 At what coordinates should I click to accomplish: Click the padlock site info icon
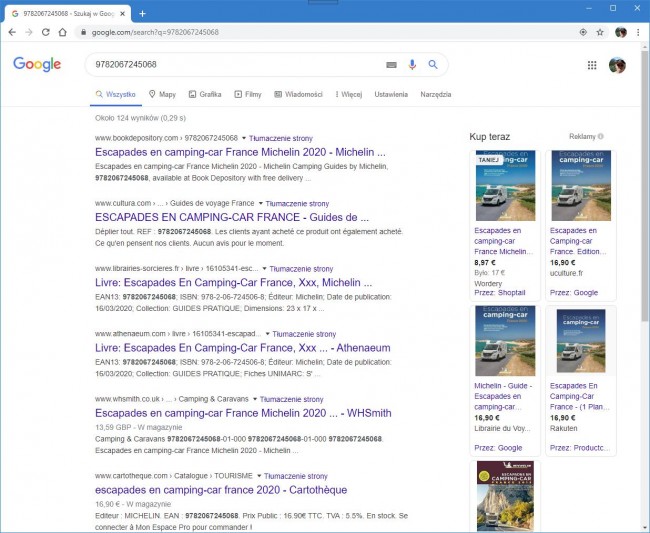83,32
